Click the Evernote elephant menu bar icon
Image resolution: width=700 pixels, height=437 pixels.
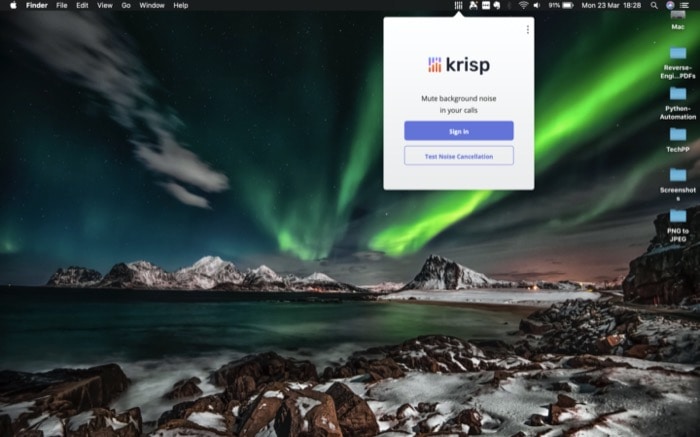[x=496, y=5]
